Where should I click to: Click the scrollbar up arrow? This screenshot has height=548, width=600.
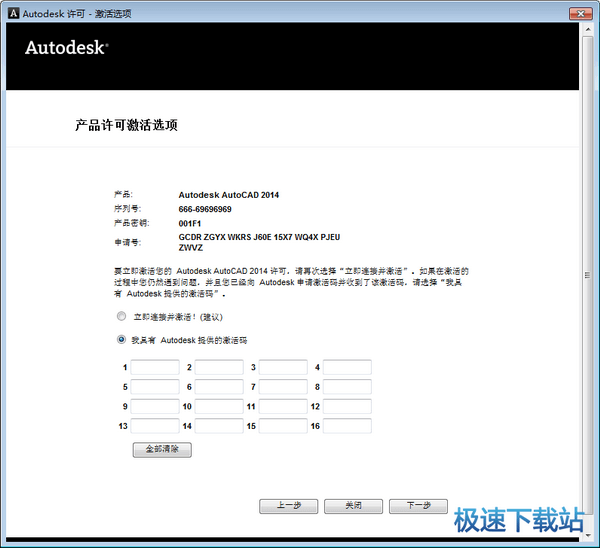(588, 29)
